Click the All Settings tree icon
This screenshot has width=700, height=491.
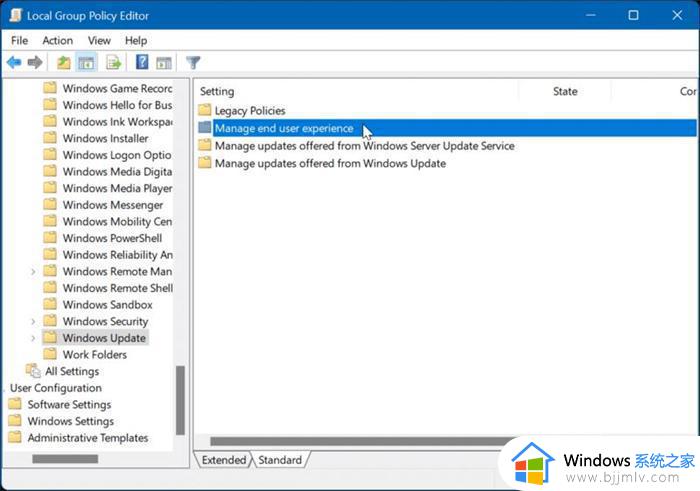pos(33,370)
